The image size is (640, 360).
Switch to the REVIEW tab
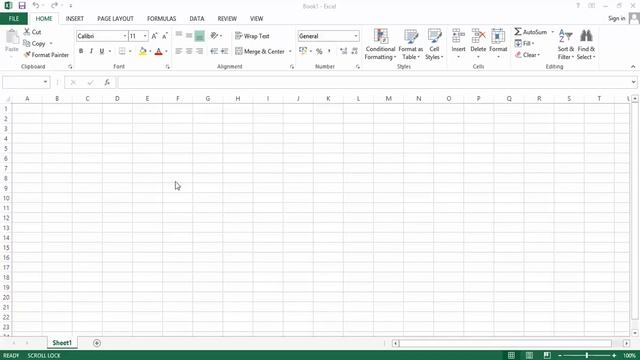tap(227, 18)
